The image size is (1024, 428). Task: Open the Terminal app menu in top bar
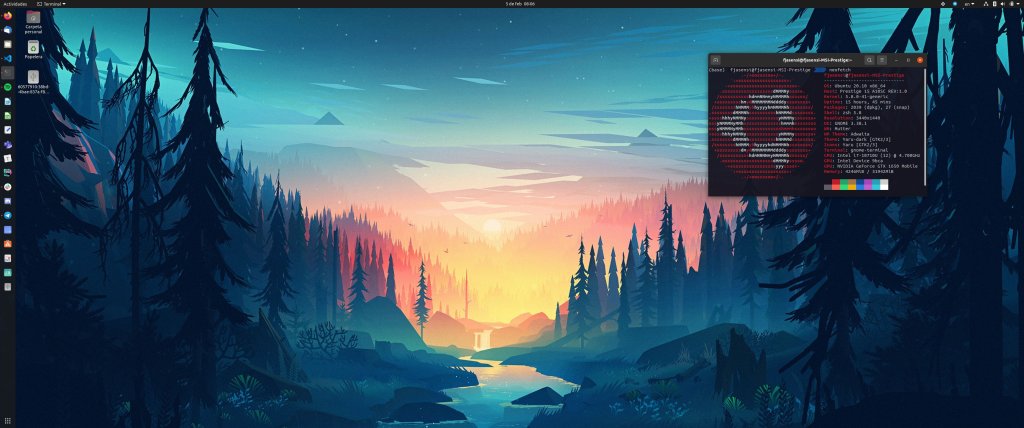coord(51,4)
